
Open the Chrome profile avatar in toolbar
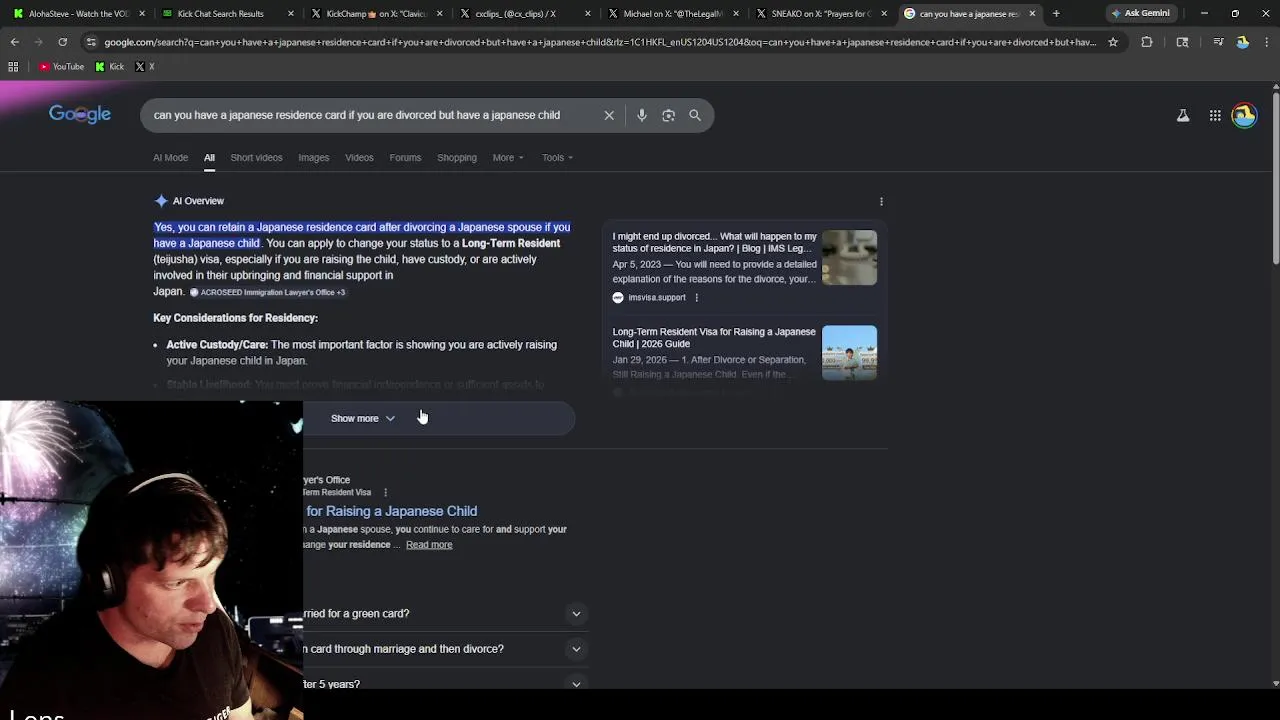tap(1242, 42)
